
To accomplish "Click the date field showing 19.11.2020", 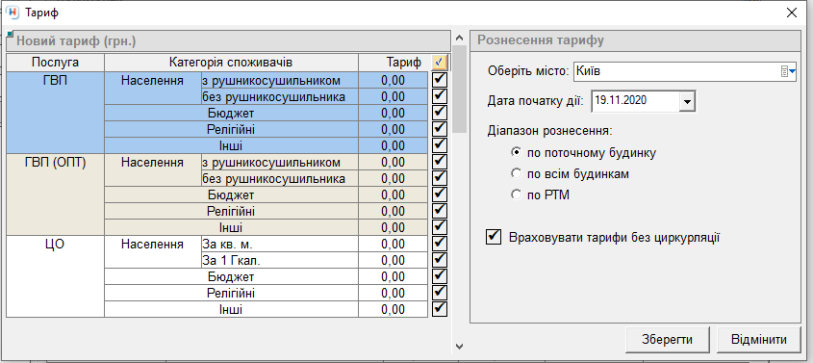I will point(636,101).
